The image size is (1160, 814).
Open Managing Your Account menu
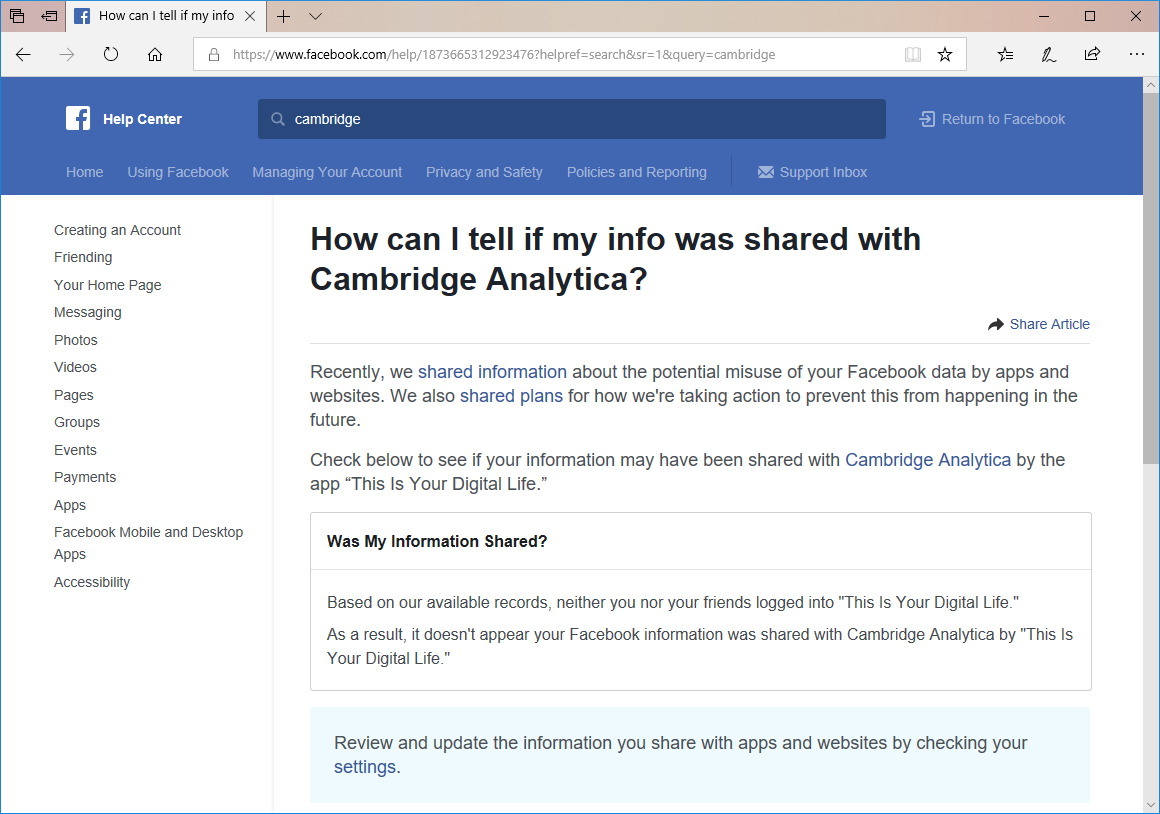pyautogui.click(x=327, y=172)
